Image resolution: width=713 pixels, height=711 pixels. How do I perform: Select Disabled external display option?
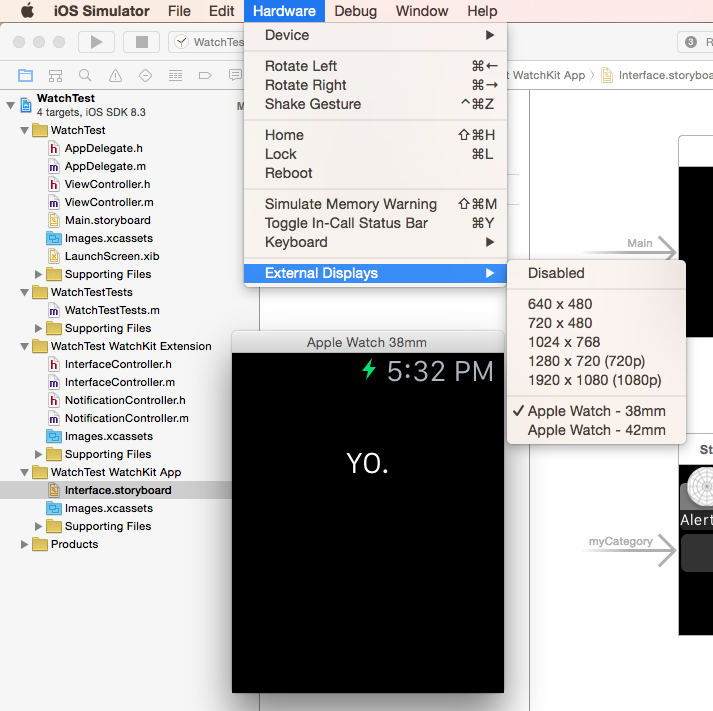tap(596, 273)
